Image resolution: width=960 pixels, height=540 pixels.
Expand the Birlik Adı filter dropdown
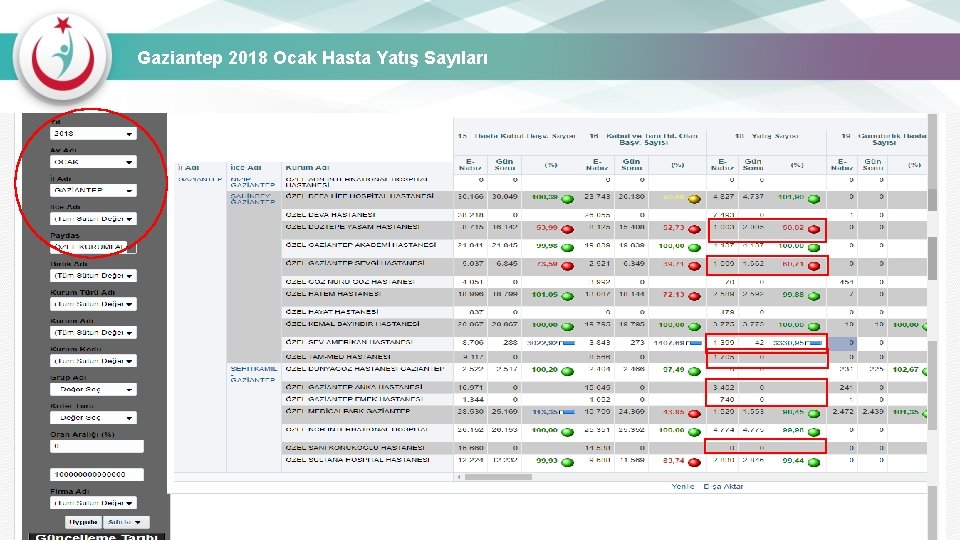pos(93,276)
